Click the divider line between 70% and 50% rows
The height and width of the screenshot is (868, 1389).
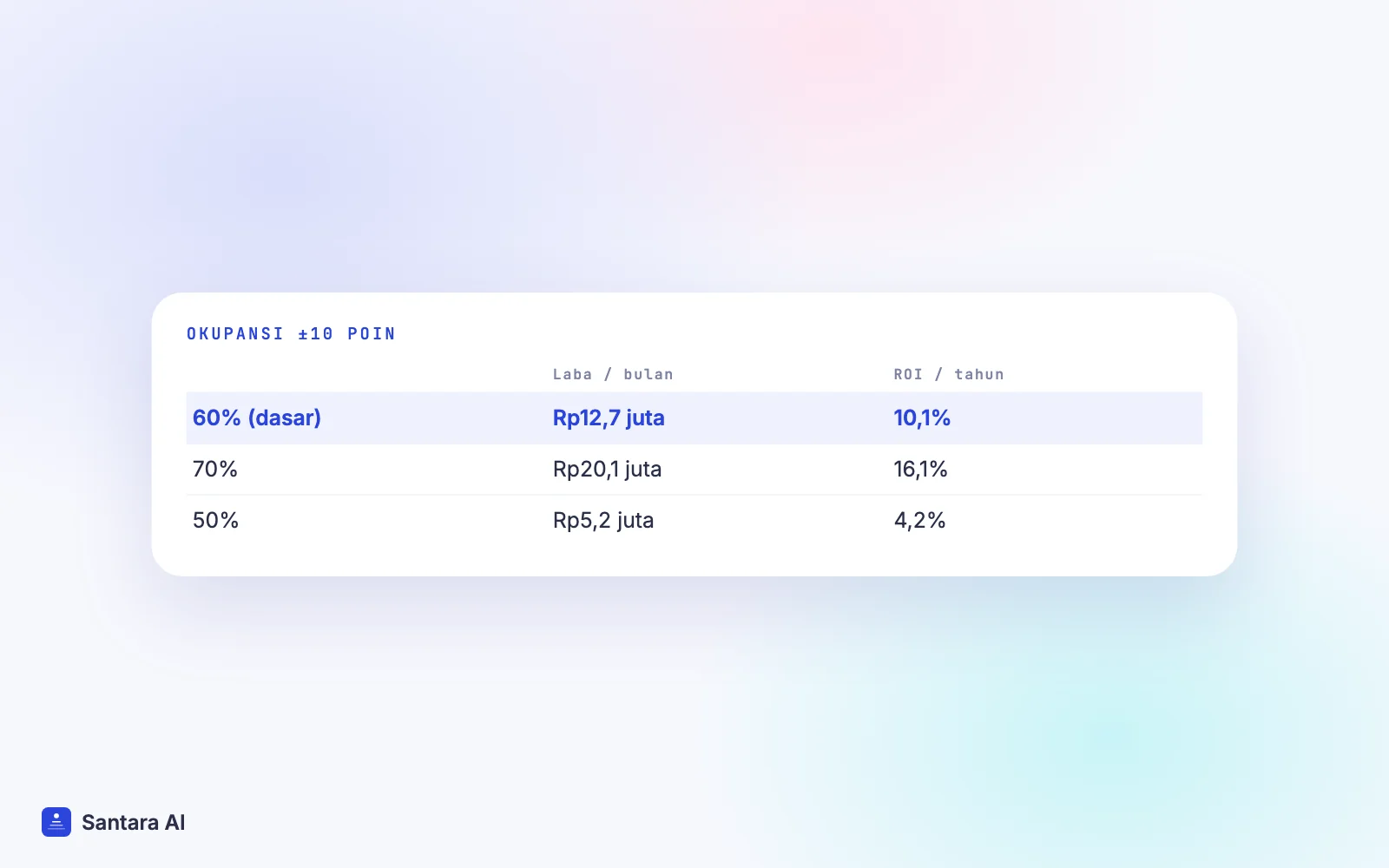(694, 495)
